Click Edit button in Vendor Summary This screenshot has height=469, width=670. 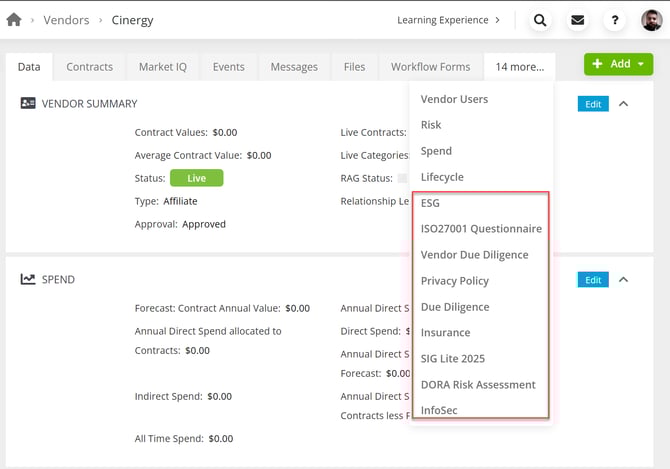coord(593,103)
